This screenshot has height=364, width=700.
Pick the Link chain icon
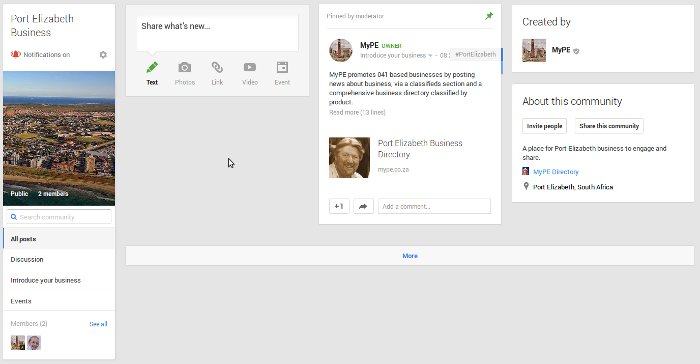pos(217,67)
